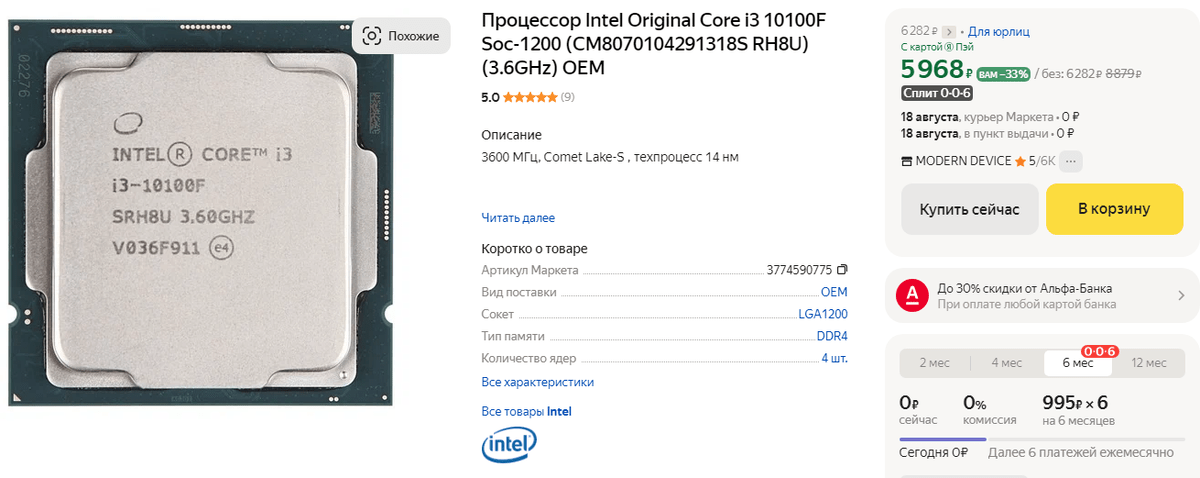
Task: Expand the small arrow beside 6282 ₽ price
Action: [x=949, y=32]
